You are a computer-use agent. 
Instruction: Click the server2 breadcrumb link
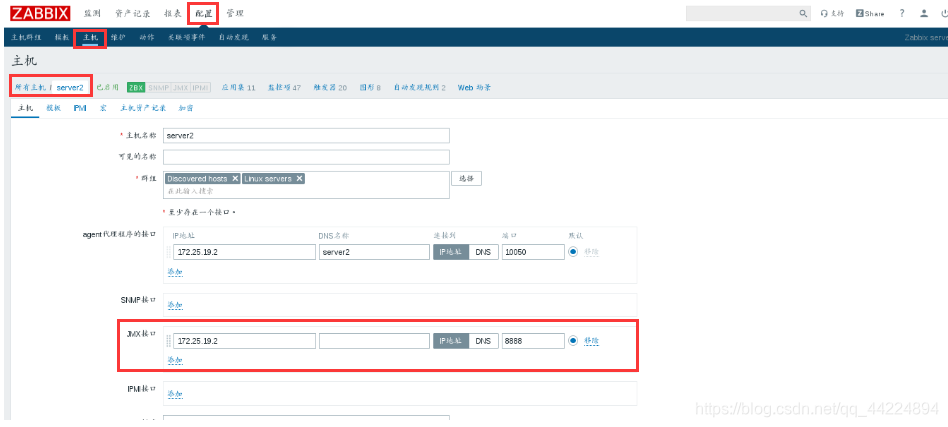tap(70, 87)
